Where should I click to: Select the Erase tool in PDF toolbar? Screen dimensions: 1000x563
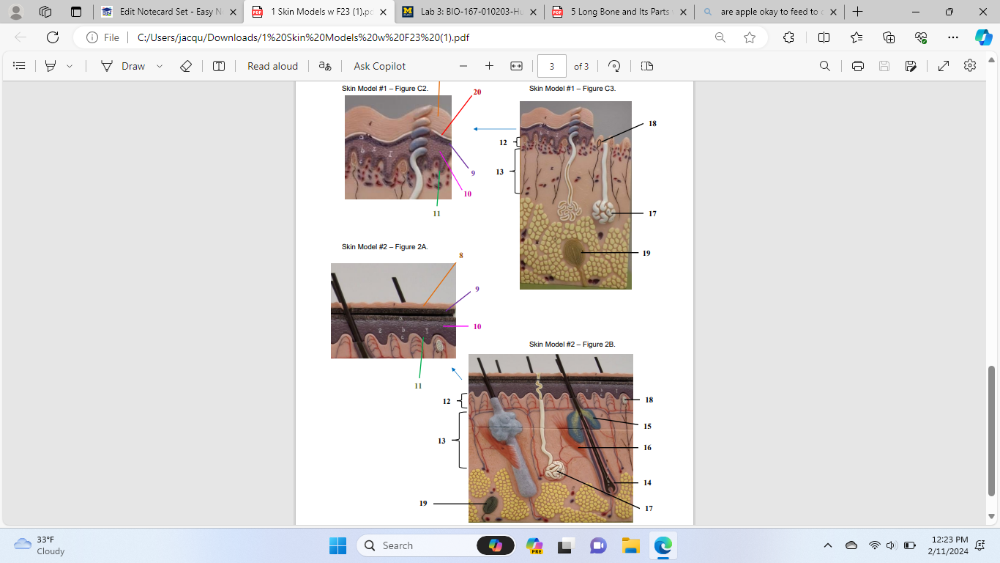185,66
